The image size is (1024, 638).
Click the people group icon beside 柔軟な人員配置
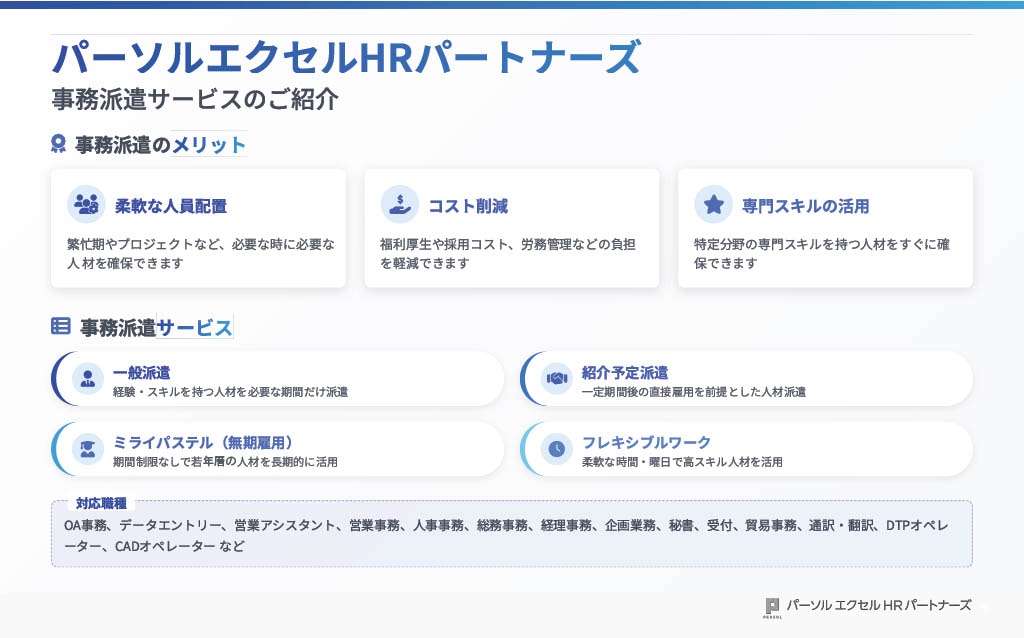click(x=86, y=204)
